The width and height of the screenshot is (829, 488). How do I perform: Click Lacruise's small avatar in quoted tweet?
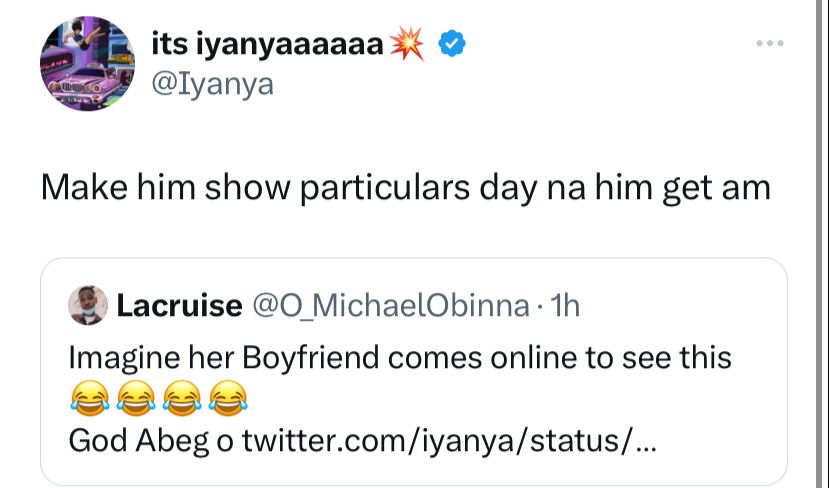tap(87, 305)
